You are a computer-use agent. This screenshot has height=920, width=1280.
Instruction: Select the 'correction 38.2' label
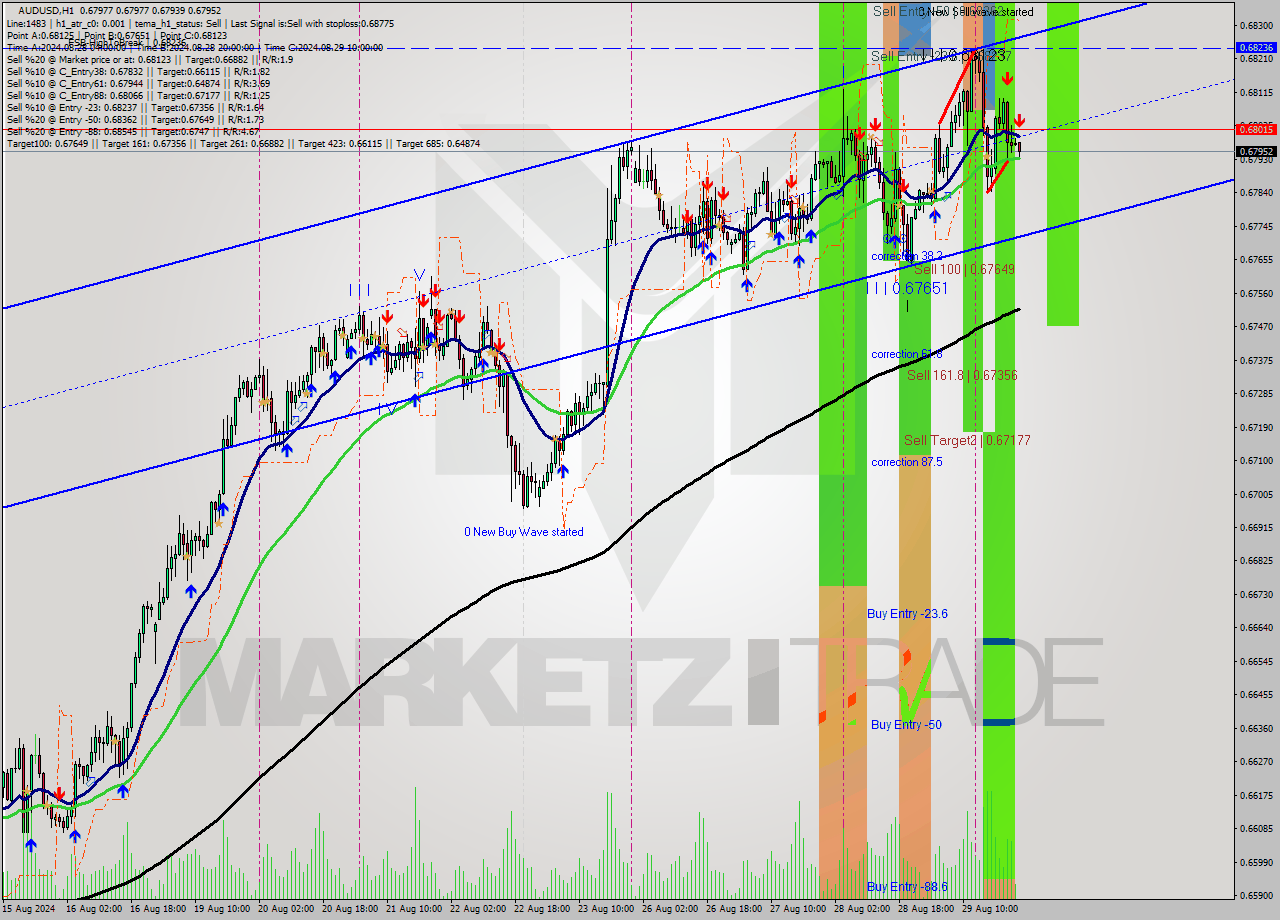pos(908,256)
